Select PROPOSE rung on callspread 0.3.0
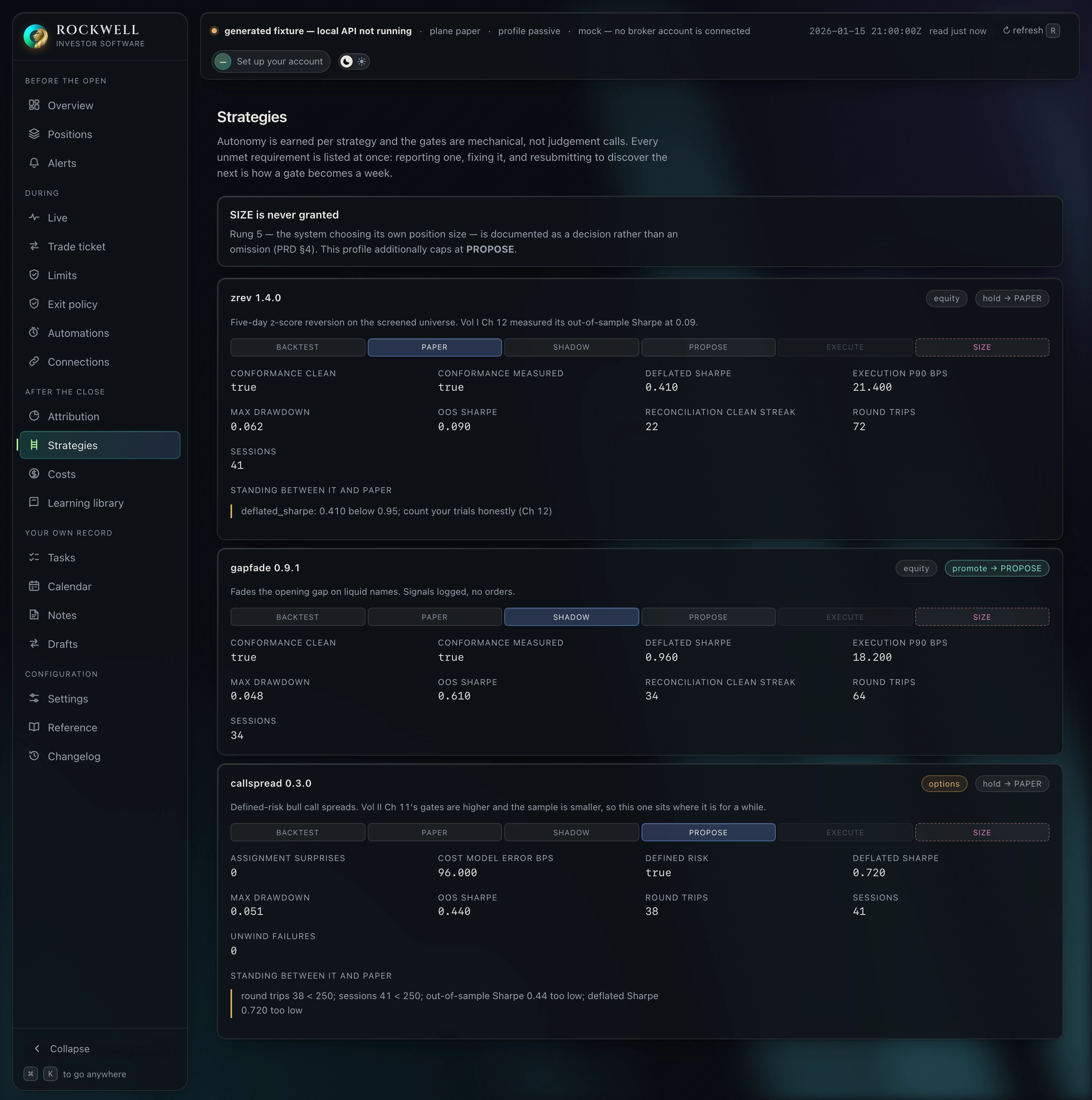The height and width of the screenshot is (1100, 1092). 708,833
